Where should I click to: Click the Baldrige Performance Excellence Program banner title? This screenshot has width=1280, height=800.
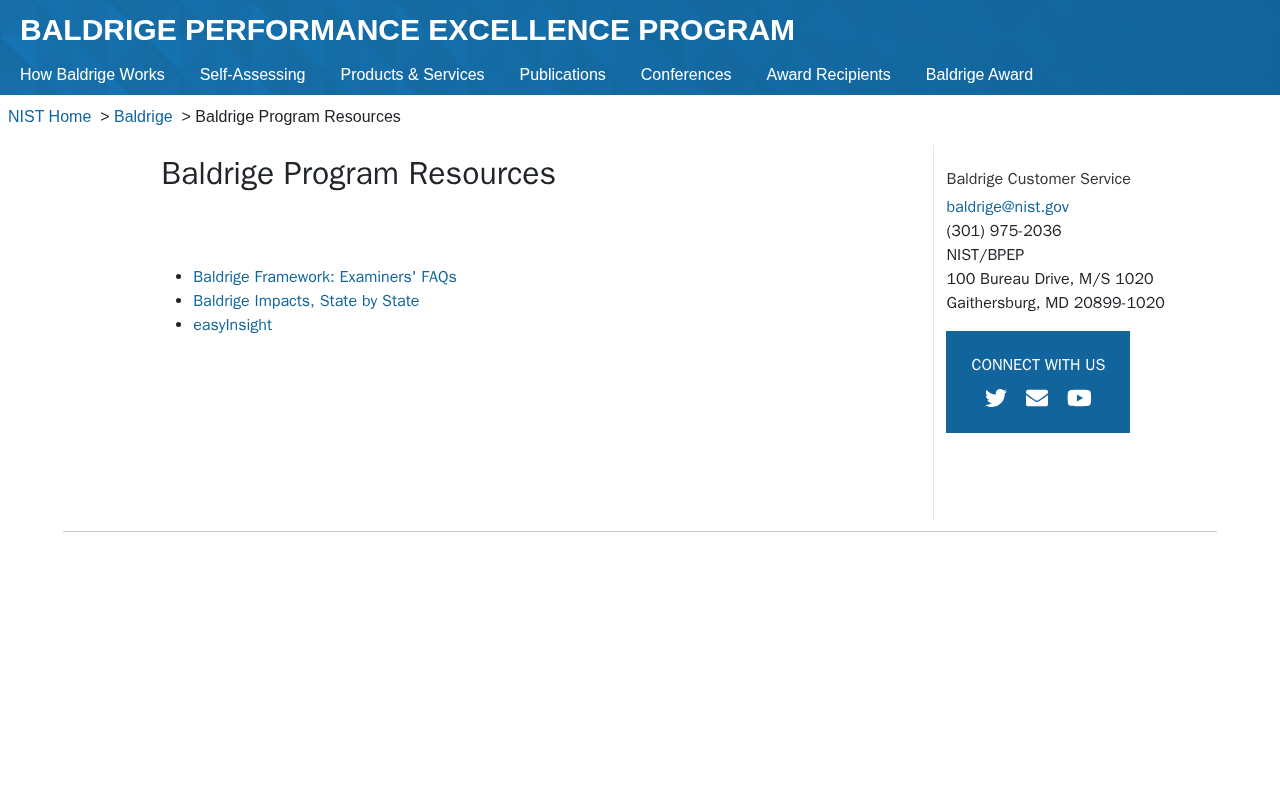point(407,30)
